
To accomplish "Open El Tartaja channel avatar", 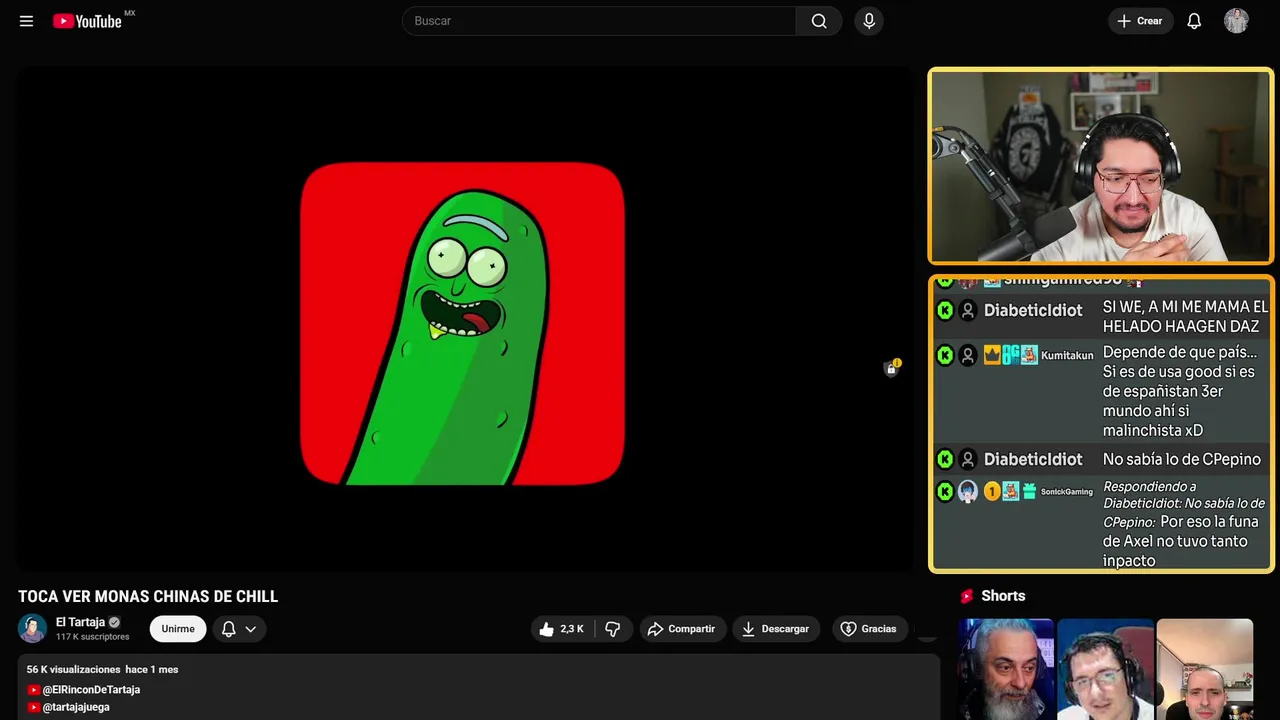I will (x=33, y=628).
